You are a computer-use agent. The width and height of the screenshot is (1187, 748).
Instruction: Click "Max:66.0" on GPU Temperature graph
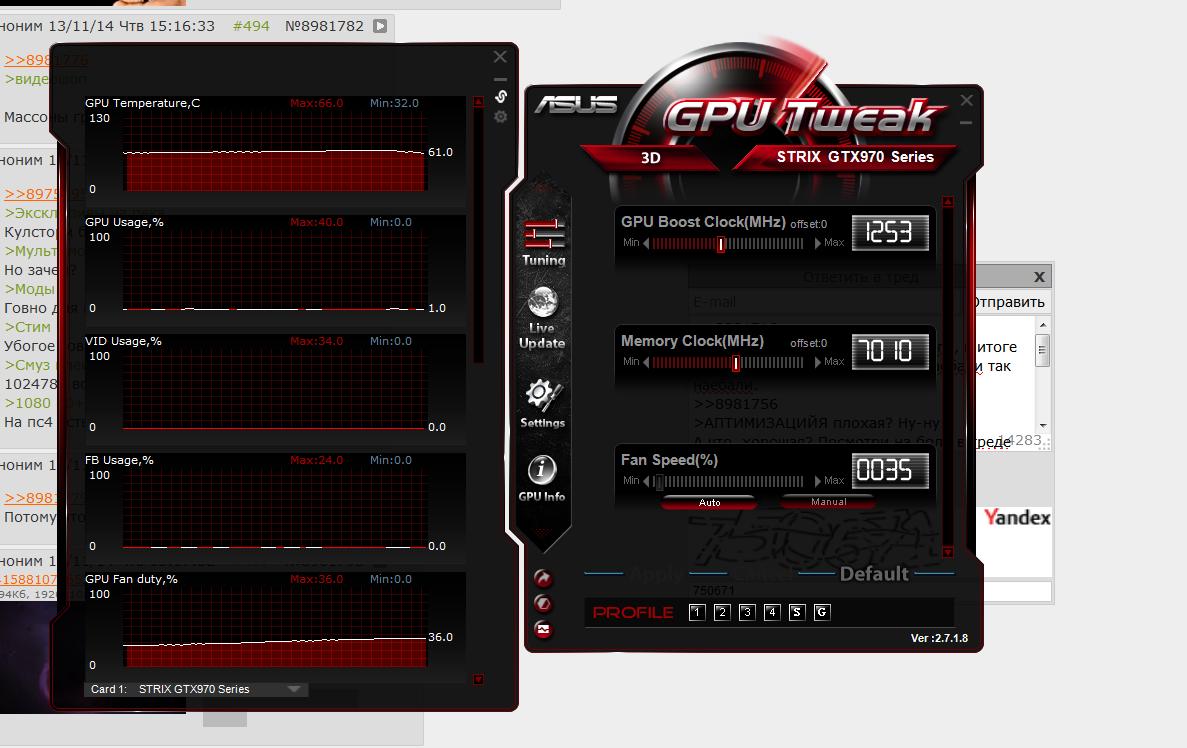coord(316,103)
